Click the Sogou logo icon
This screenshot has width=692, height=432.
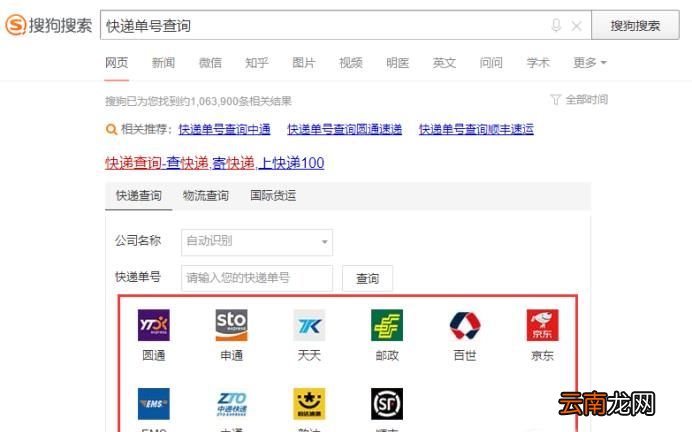[x=16, y=25]
